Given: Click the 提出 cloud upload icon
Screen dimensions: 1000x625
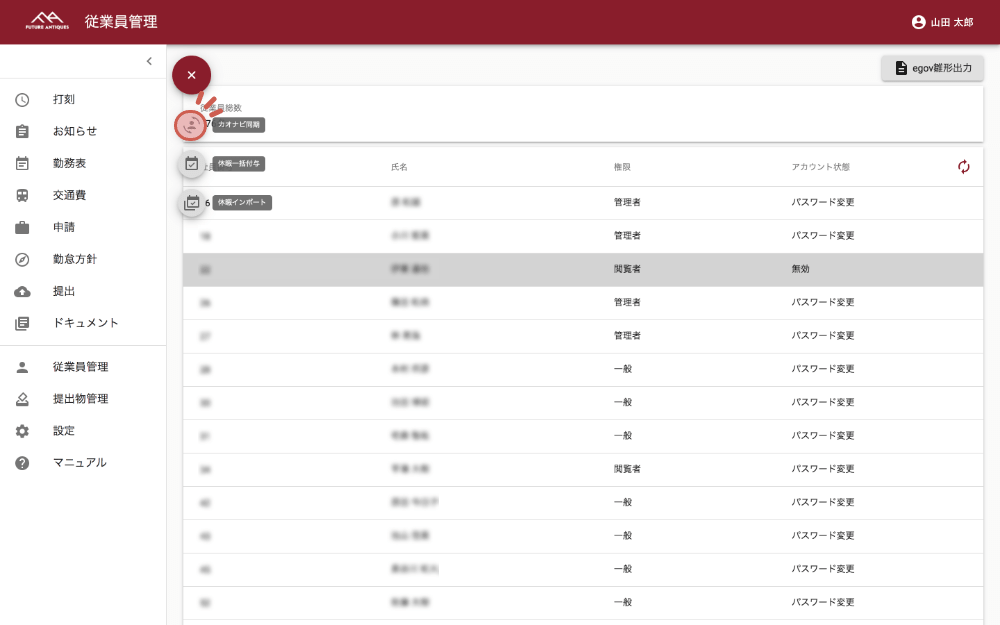Looking at the screenshot, I should (x=22, y=291).
